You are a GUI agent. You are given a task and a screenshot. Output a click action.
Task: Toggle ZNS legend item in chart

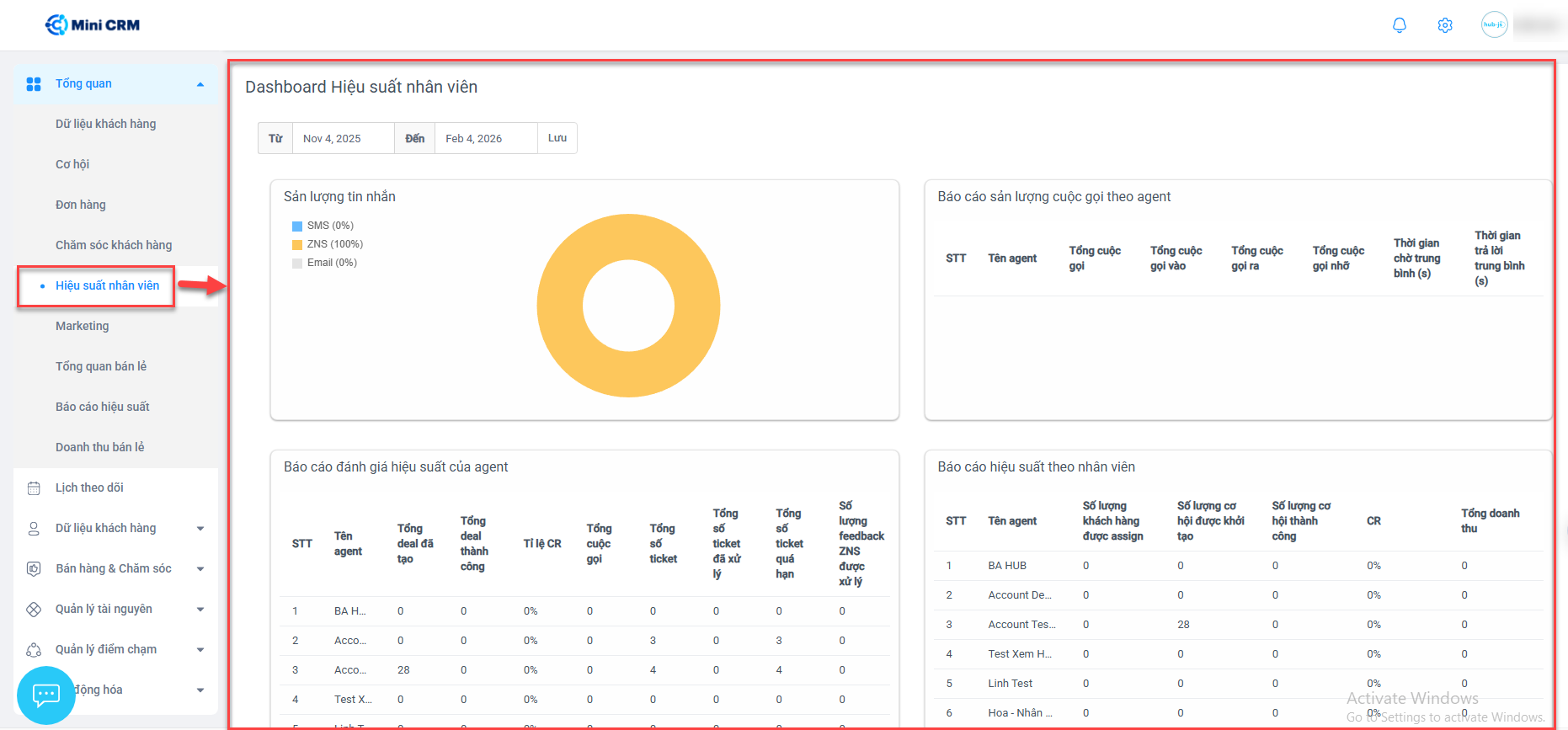pos(327,244)
